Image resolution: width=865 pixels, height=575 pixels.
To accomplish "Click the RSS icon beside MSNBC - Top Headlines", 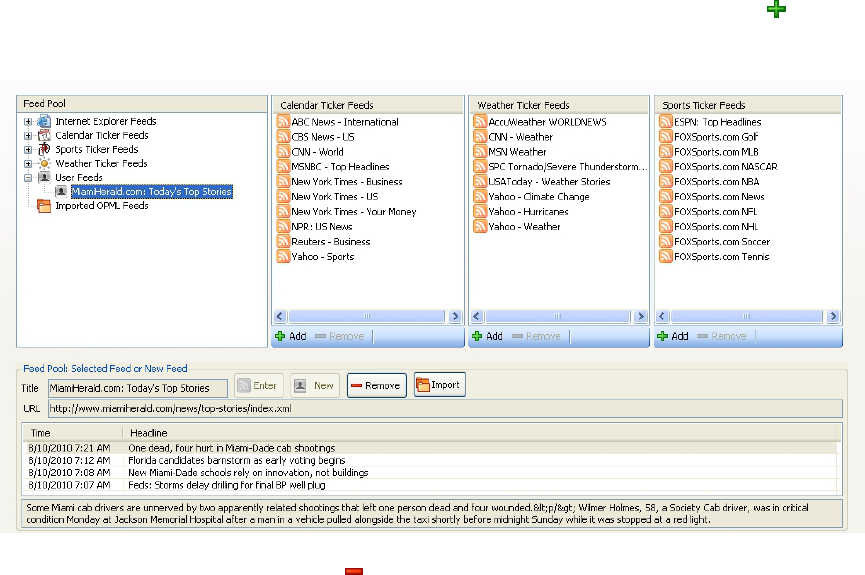I will (283, 167).
